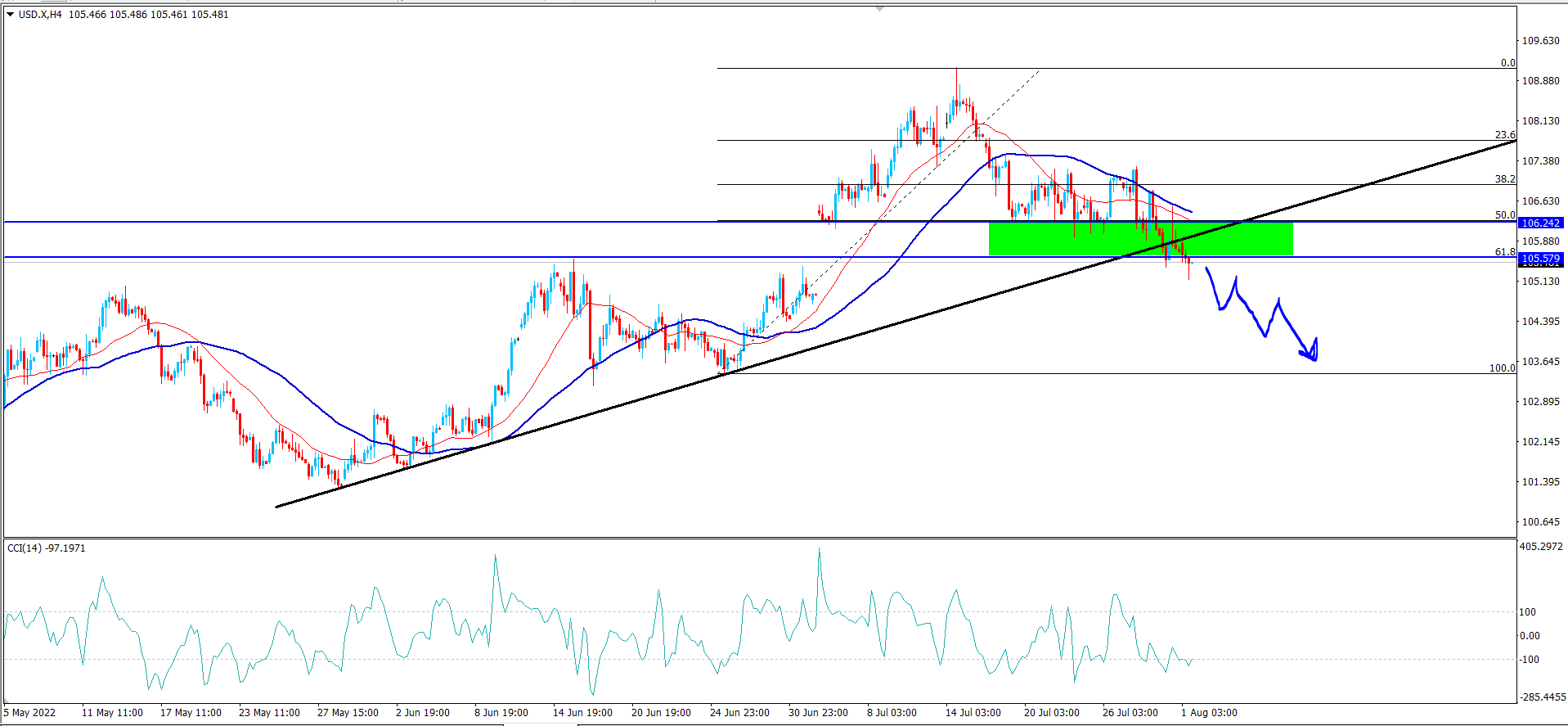Select the 61.8 Fibonacci level label
Viewport: 1568px width, 726px height.
(x=1504, y=251)
